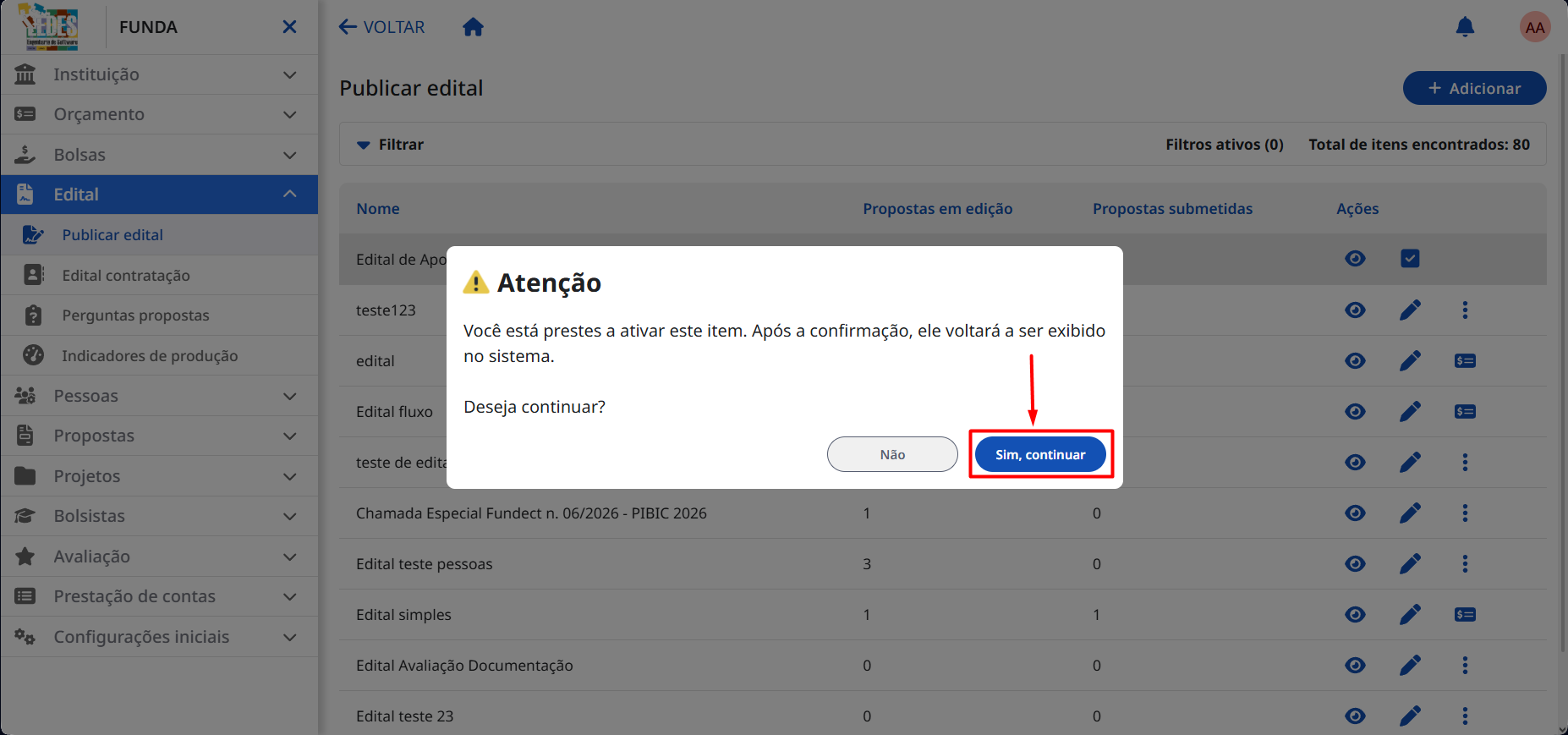Open budget icon for 'edital' row
Screen dimensions: 1568x735
(x=1465, y=360)
